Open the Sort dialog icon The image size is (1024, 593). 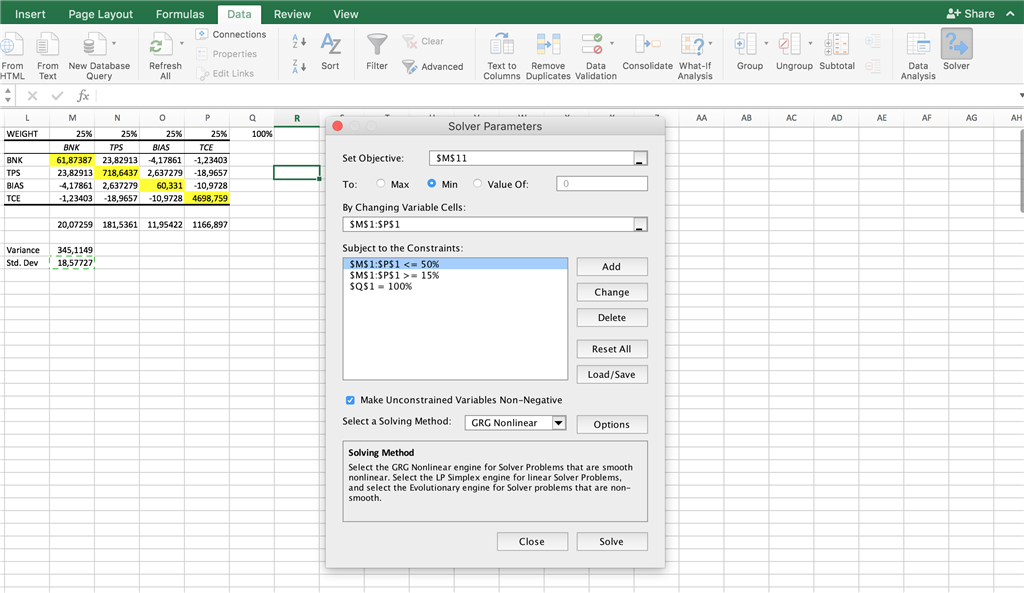330,46
